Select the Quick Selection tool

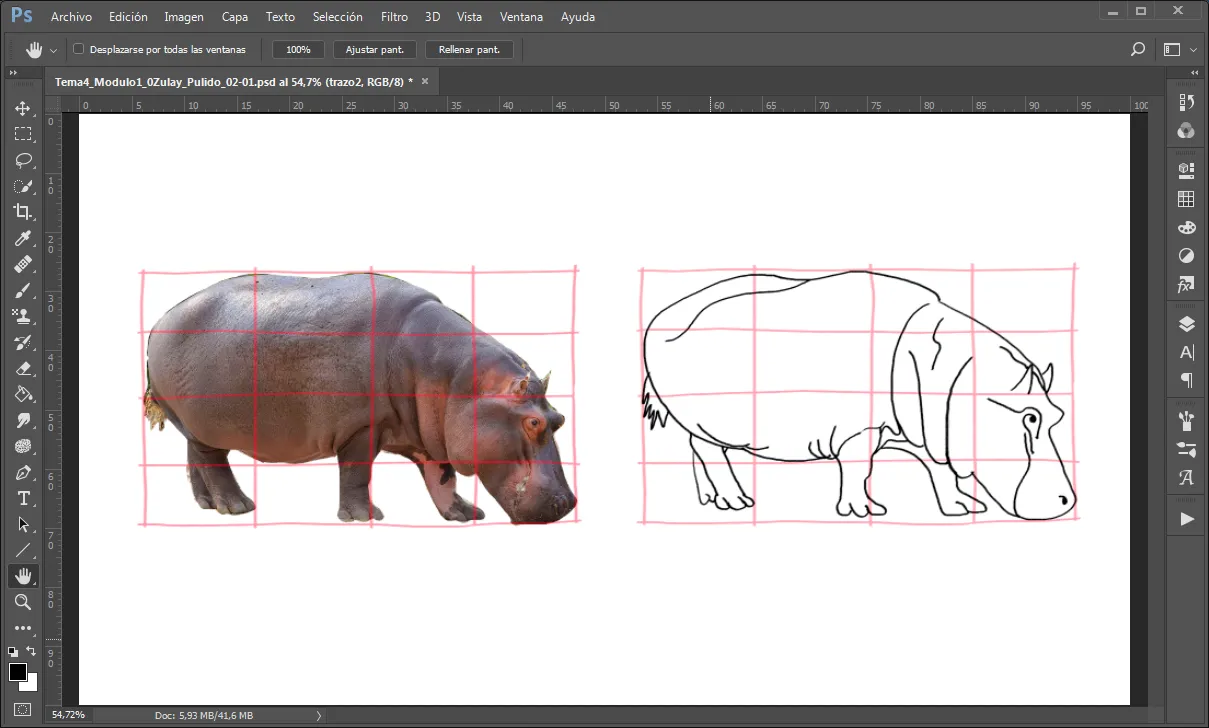coord(22,186)
